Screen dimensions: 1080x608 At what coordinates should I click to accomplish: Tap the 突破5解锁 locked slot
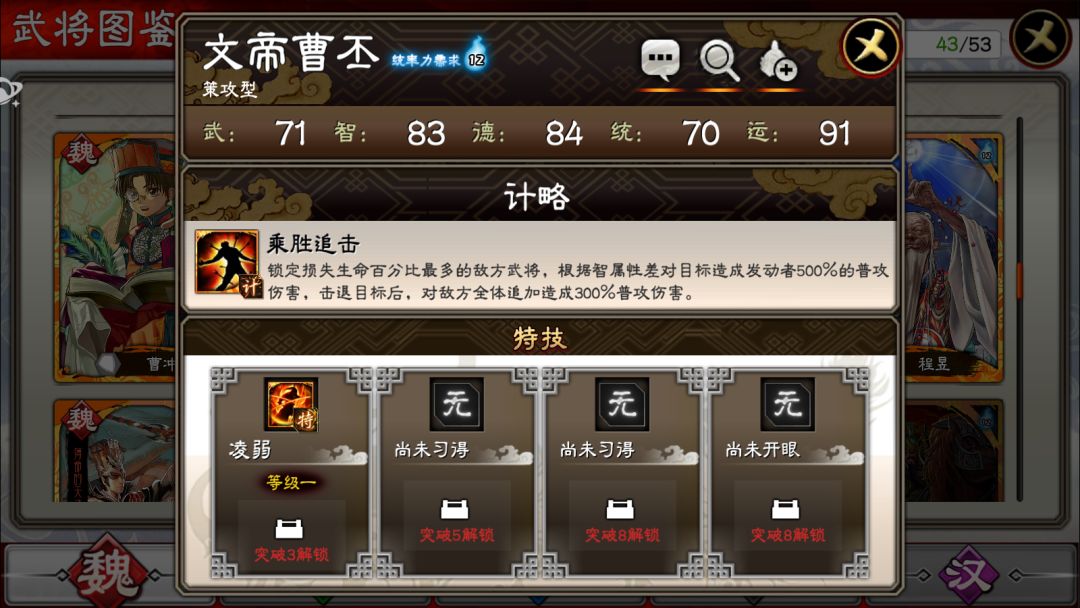(x=457, y=518)
